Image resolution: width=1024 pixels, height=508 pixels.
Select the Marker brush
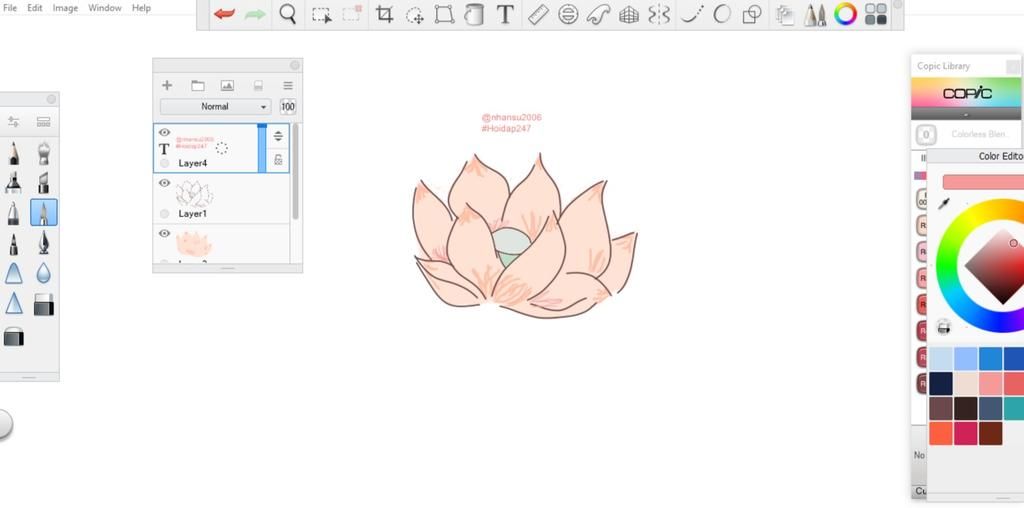coord(14,182)
